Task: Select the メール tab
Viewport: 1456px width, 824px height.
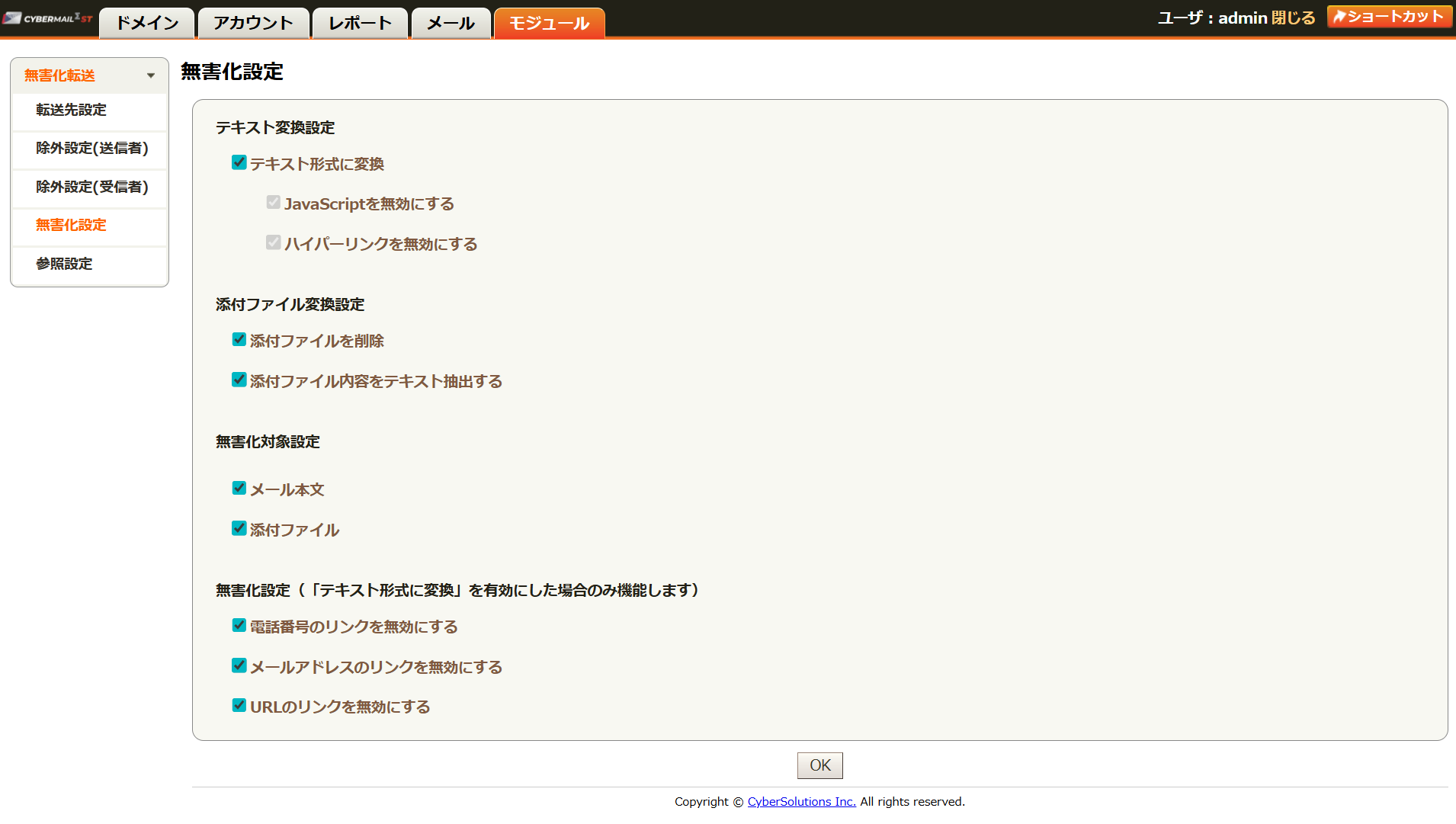Action: 451,23
